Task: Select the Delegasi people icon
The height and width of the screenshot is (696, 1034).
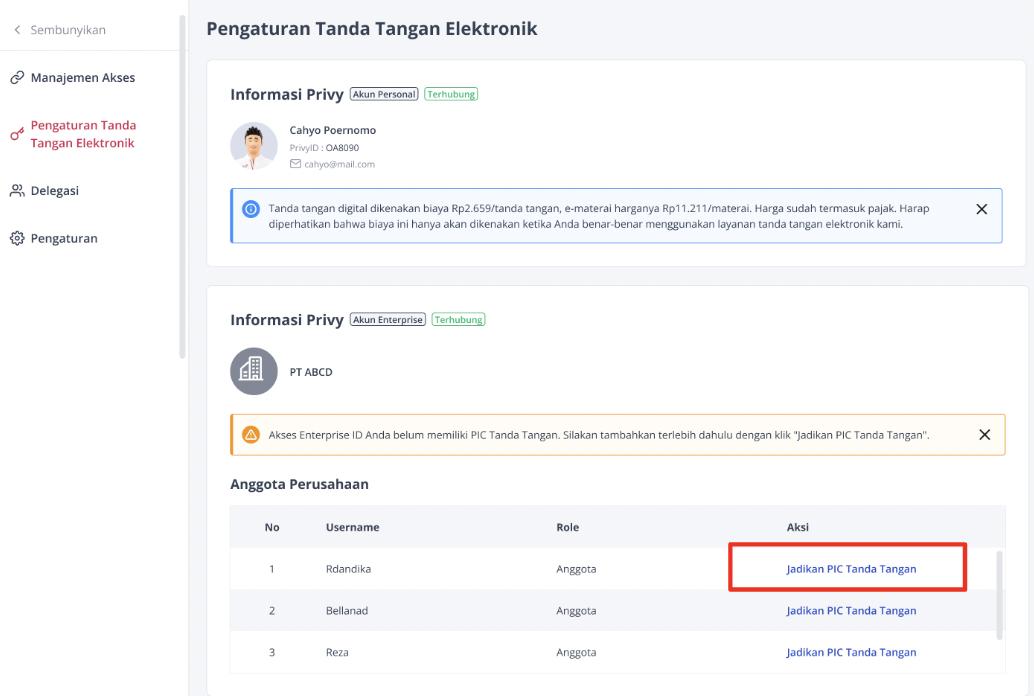Action: [15, 190]
